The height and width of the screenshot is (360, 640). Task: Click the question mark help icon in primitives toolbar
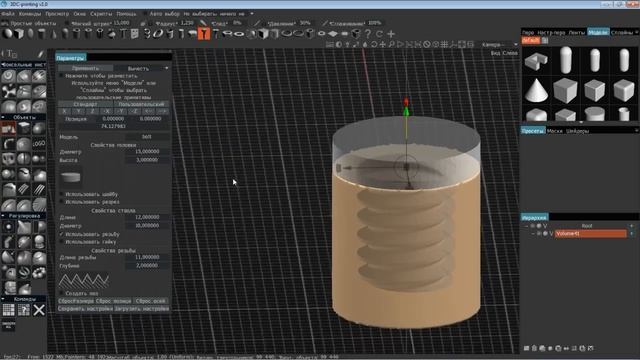pyautogui.click(x=368, y=34)
